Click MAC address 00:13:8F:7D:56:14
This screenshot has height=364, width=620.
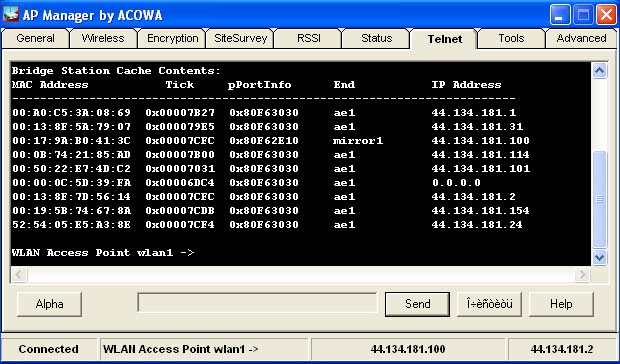pos(71,196)
